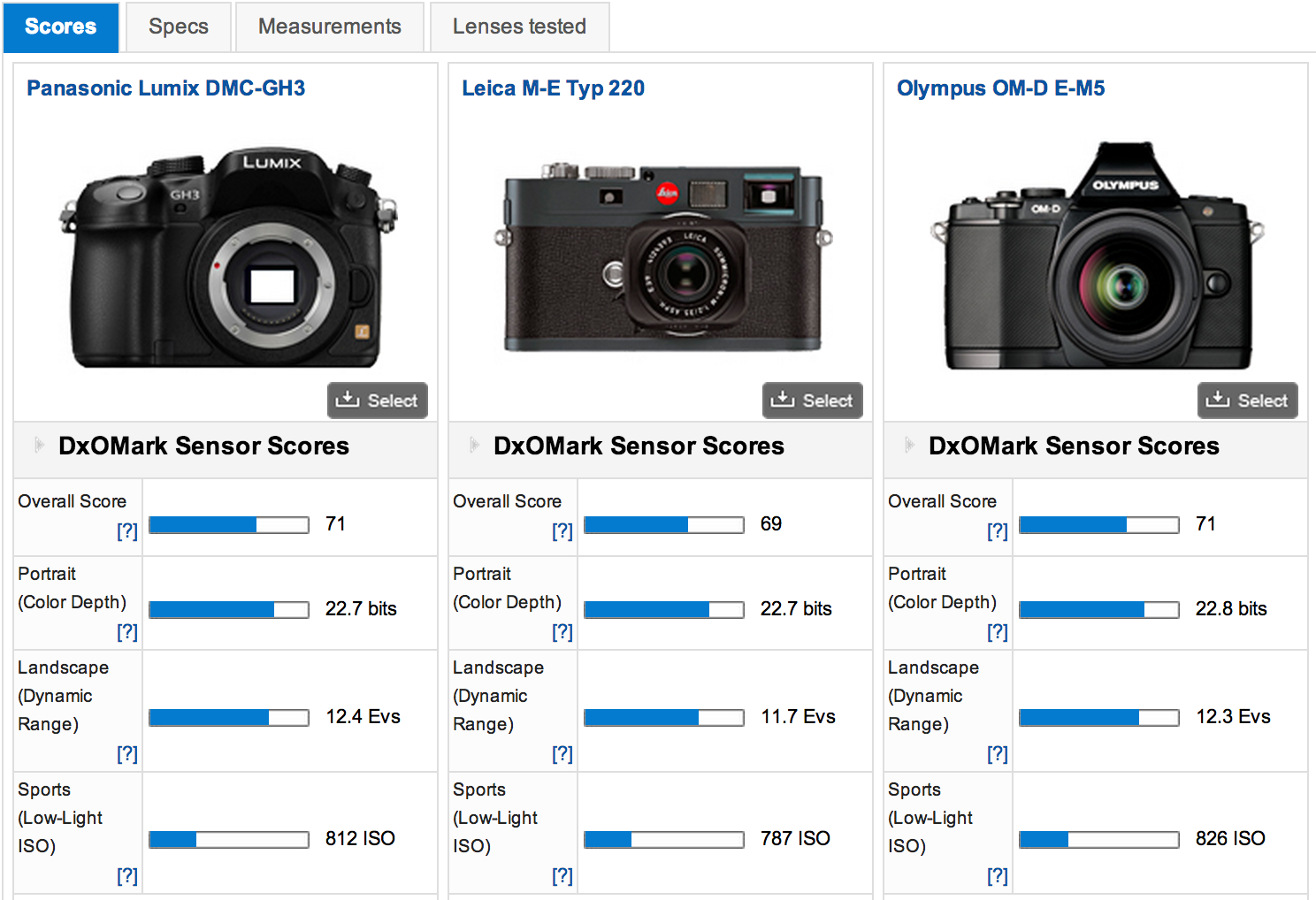This screenshot has width=1316, height=900.
Task: Click the Leica '787 ISO' value
Action: tap(795, 838)
